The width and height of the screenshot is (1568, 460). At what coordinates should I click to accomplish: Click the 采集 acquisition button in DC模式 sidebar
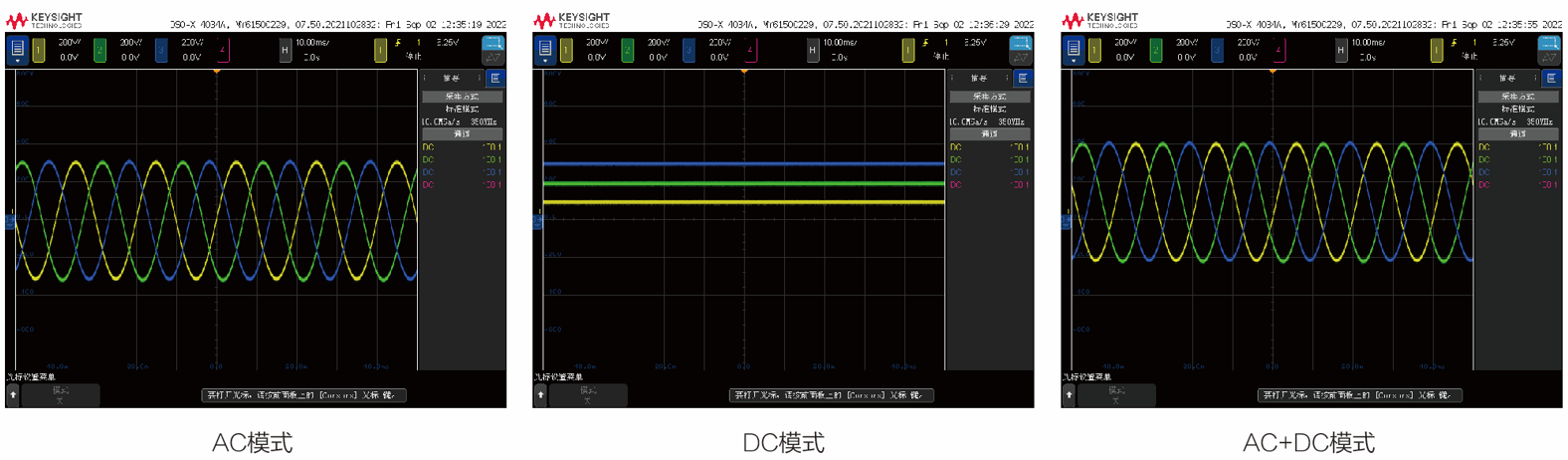point(989,97)
